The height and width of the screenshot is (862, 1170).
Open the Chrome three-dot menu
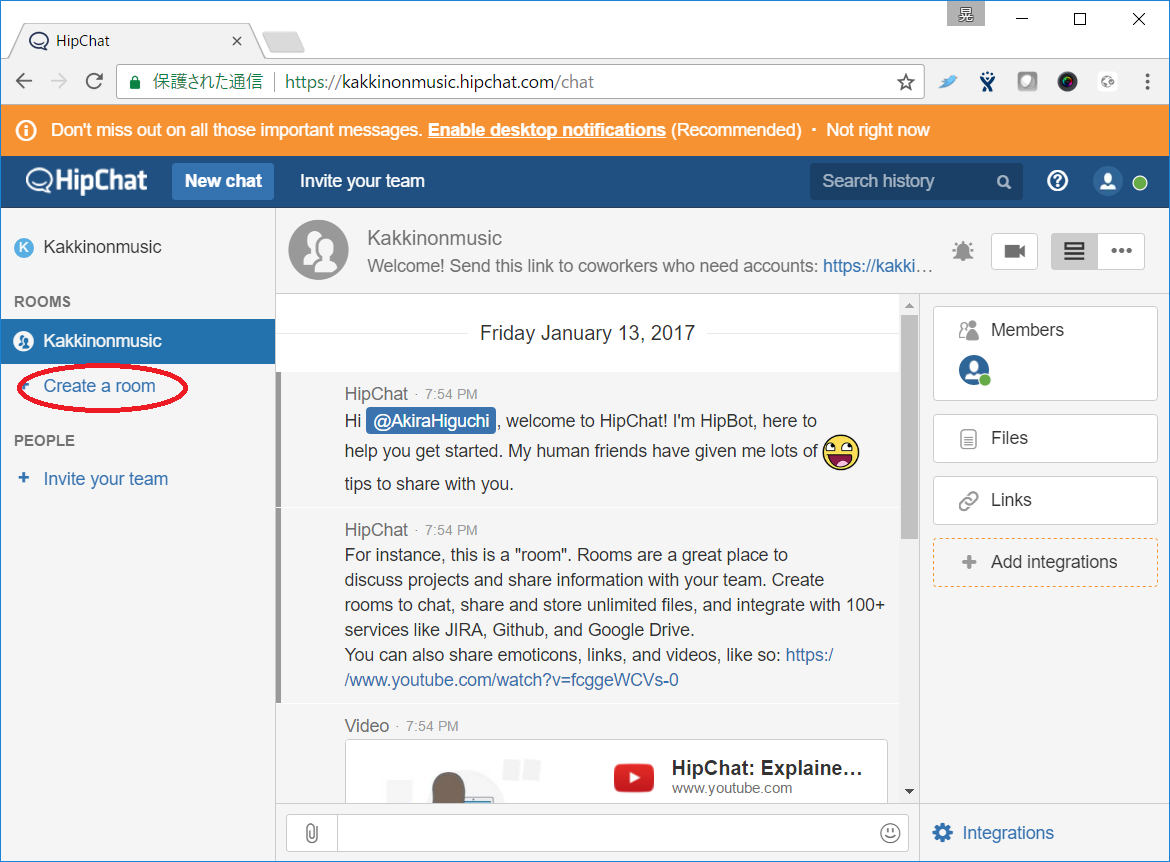click(1148, 82)
